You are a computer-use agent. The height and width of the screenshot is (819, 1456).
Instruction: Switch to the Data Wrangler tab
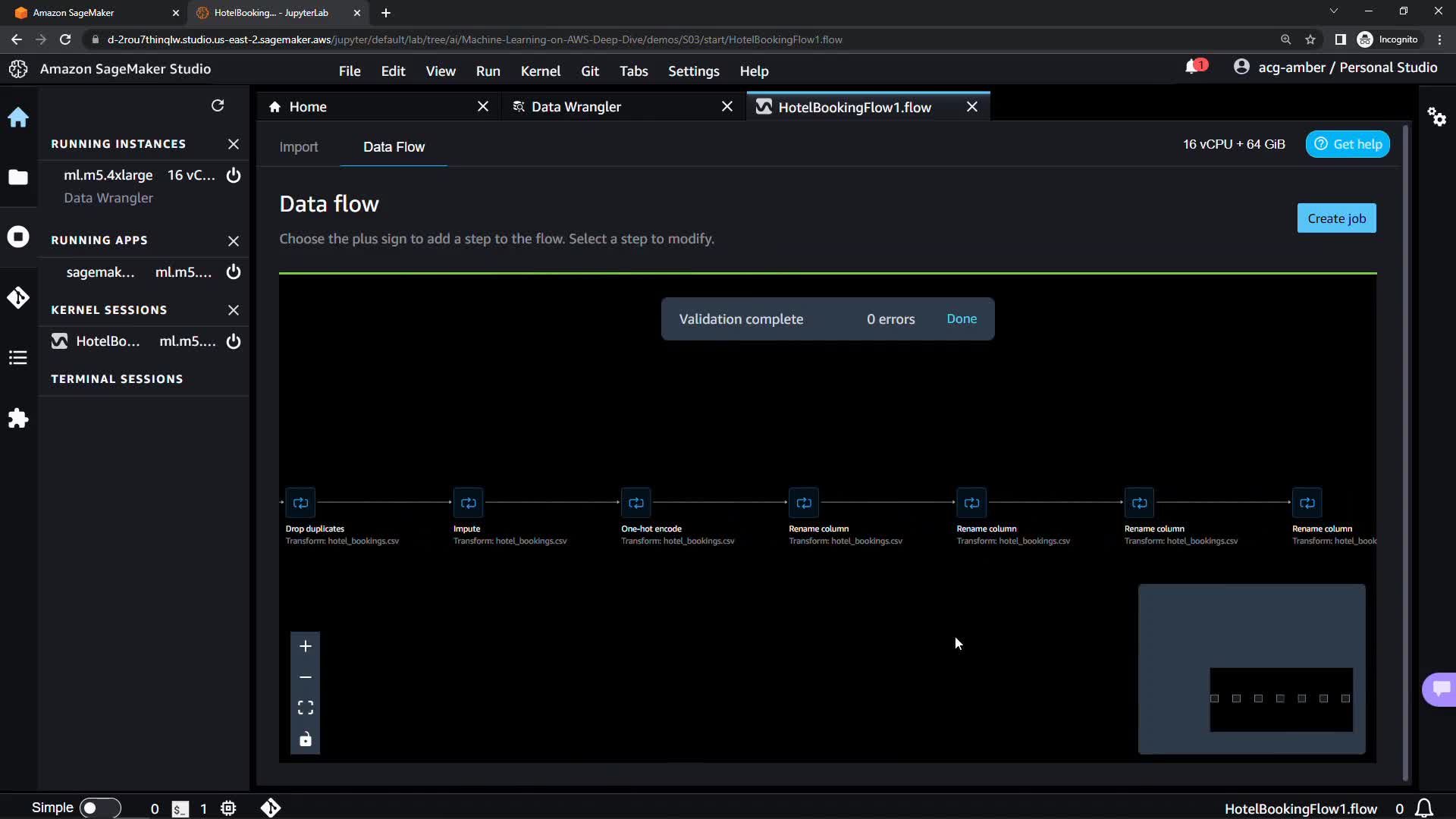[x=576, y=107]
